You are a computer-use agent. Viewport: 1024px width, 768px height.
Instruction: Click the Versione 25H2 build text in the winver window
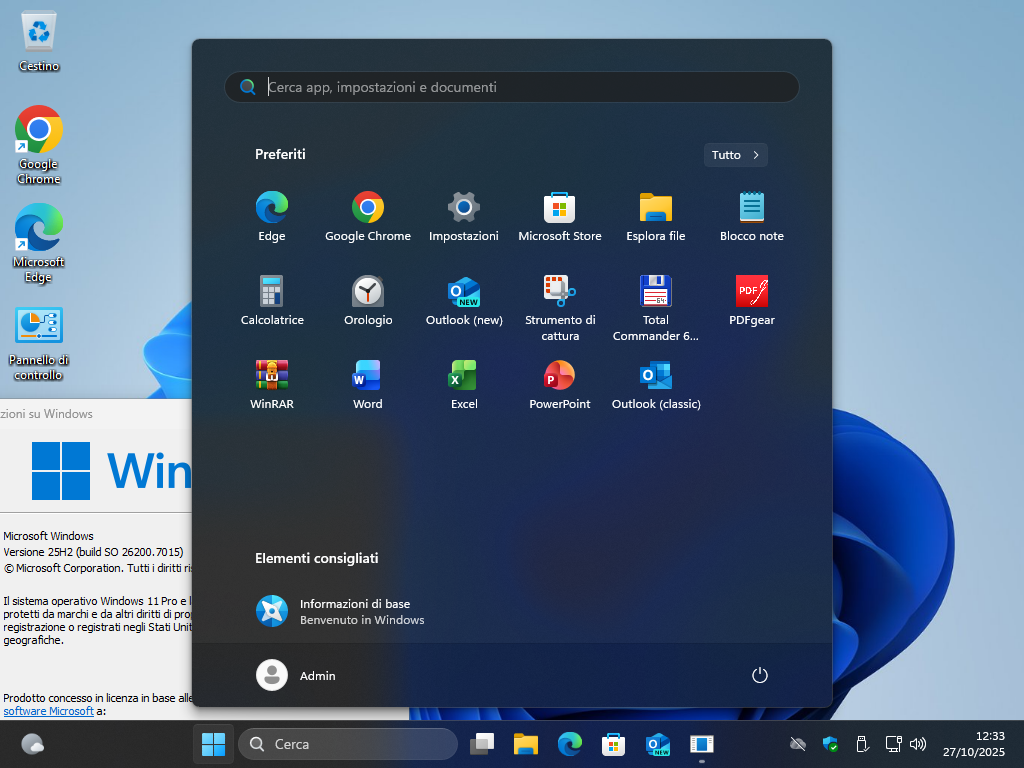93,552
